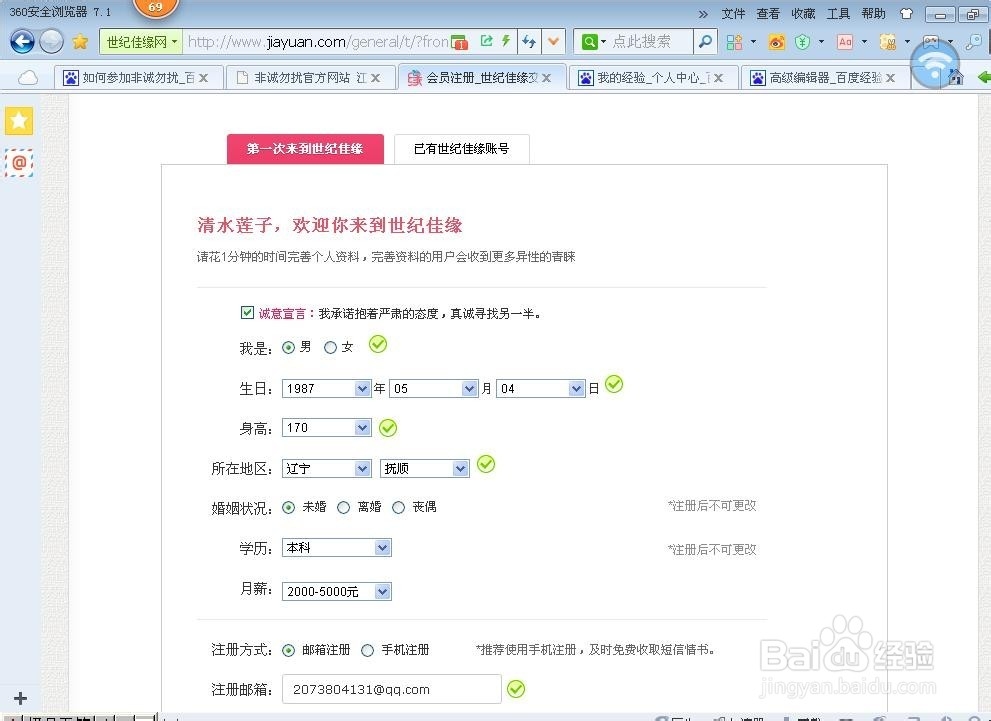Open the salary 2000-5000元 dropdown

click(336, 591)
